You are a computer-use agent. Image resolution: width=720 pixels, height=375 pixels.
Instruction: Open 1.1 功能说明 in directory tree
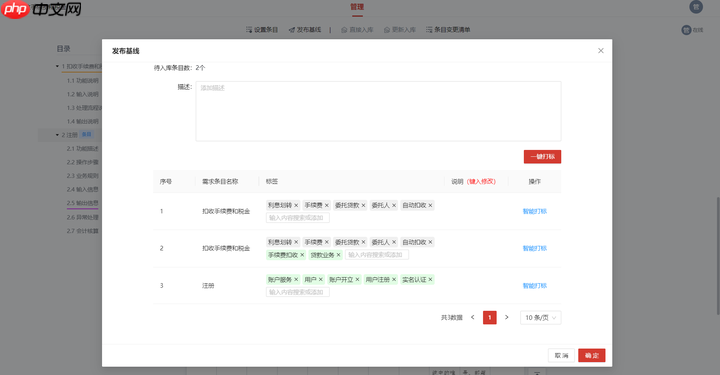point(83,81)
